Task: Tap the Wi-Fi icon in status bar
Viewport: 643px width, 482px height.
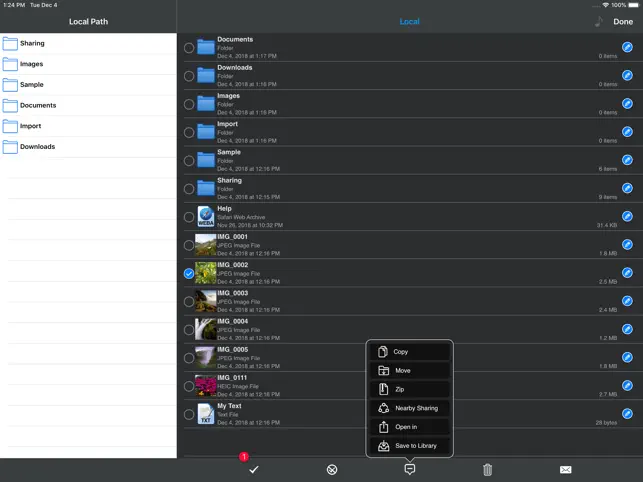Action: coord(606,5)
